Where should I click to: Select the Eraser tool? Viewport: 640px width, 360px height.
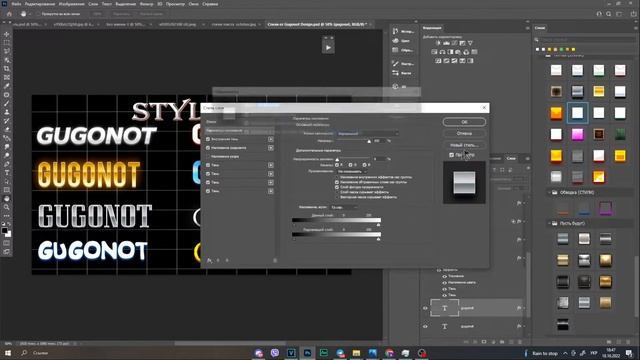(7, 129)
